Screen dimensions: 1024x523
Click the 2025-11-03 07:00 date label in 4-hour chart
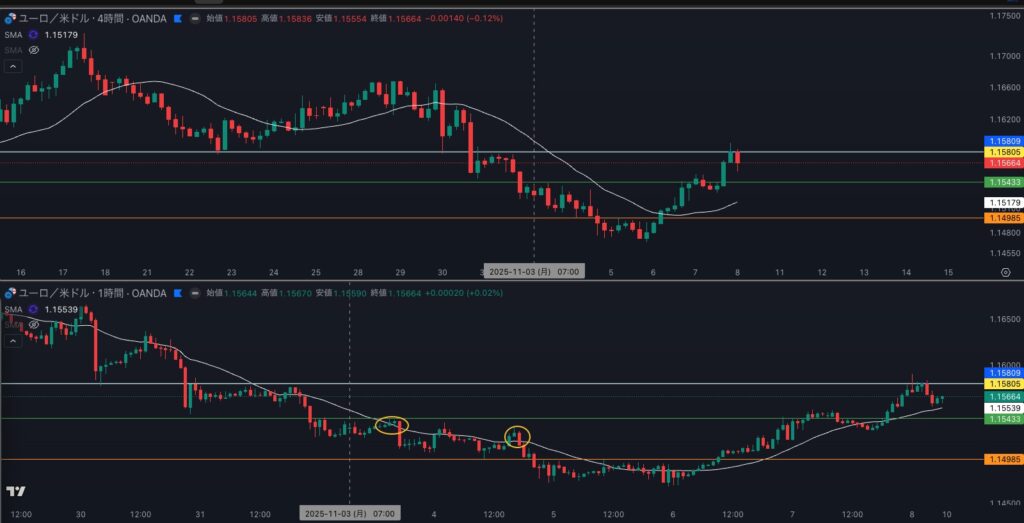[x=532, y=271]
